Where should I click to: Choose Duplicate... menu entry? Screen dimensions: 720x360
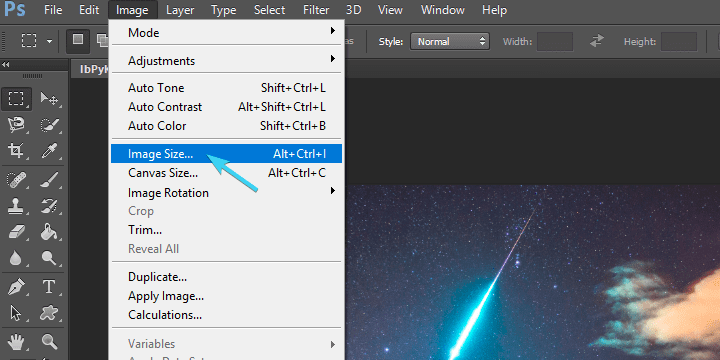pyautogui.click(x=227, y=277)
